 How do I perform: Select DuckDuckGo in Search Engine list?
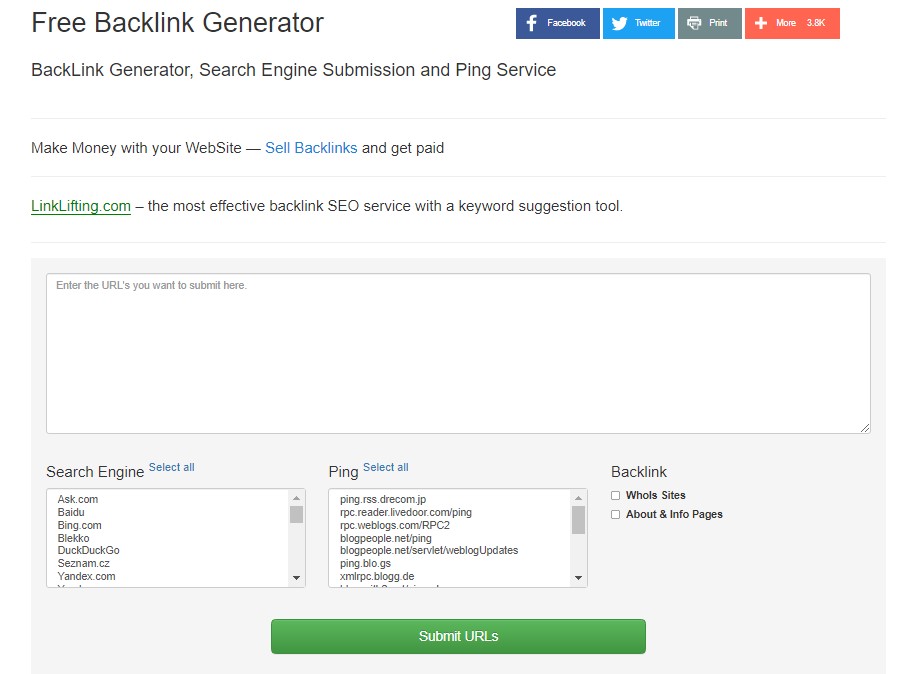(x=88, y=550)
